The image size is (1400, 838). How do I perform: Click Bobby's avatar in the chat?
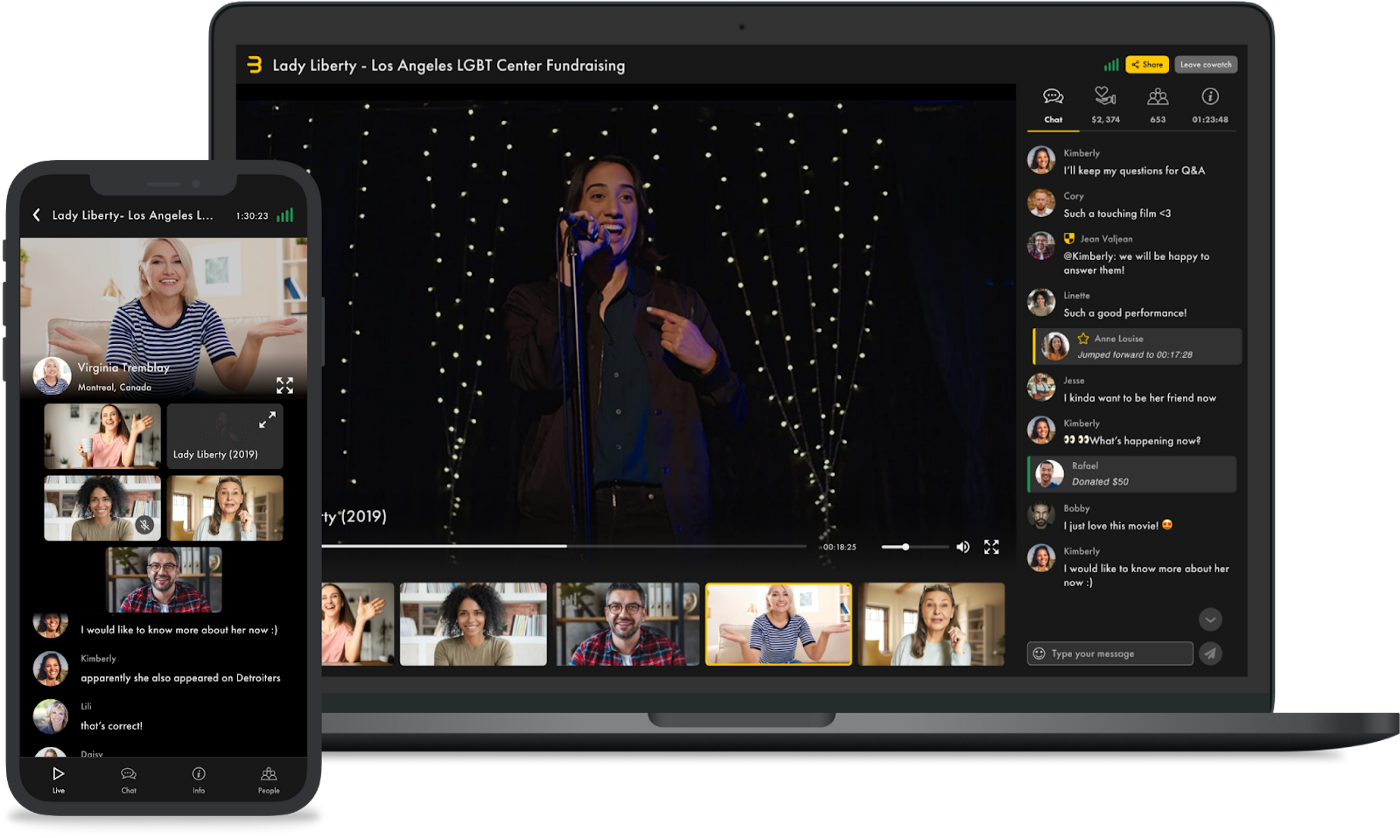click(1041, 516)
